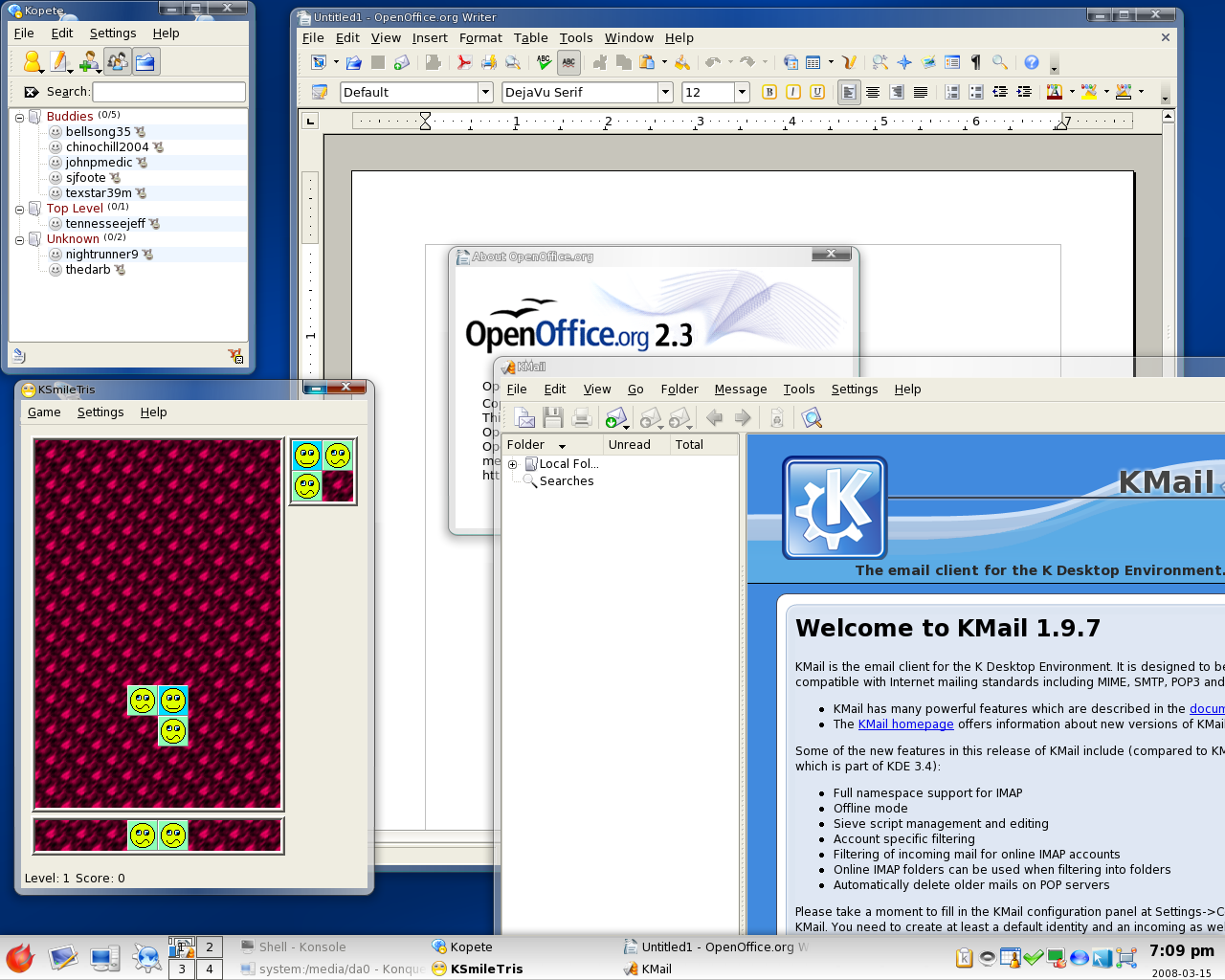Open the Kopete status icon menu
This screenshot has width=1225, height=980.
tap(33, 62)
